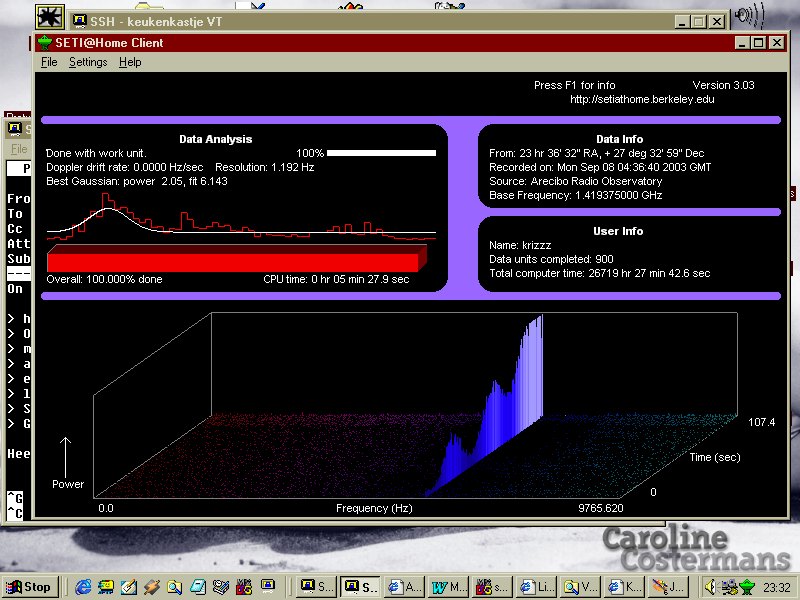Maximize the SSH keukenkastje VT window
Viewport: 800px width, 600px height.
pyautogui.click(x=698, y=21)
